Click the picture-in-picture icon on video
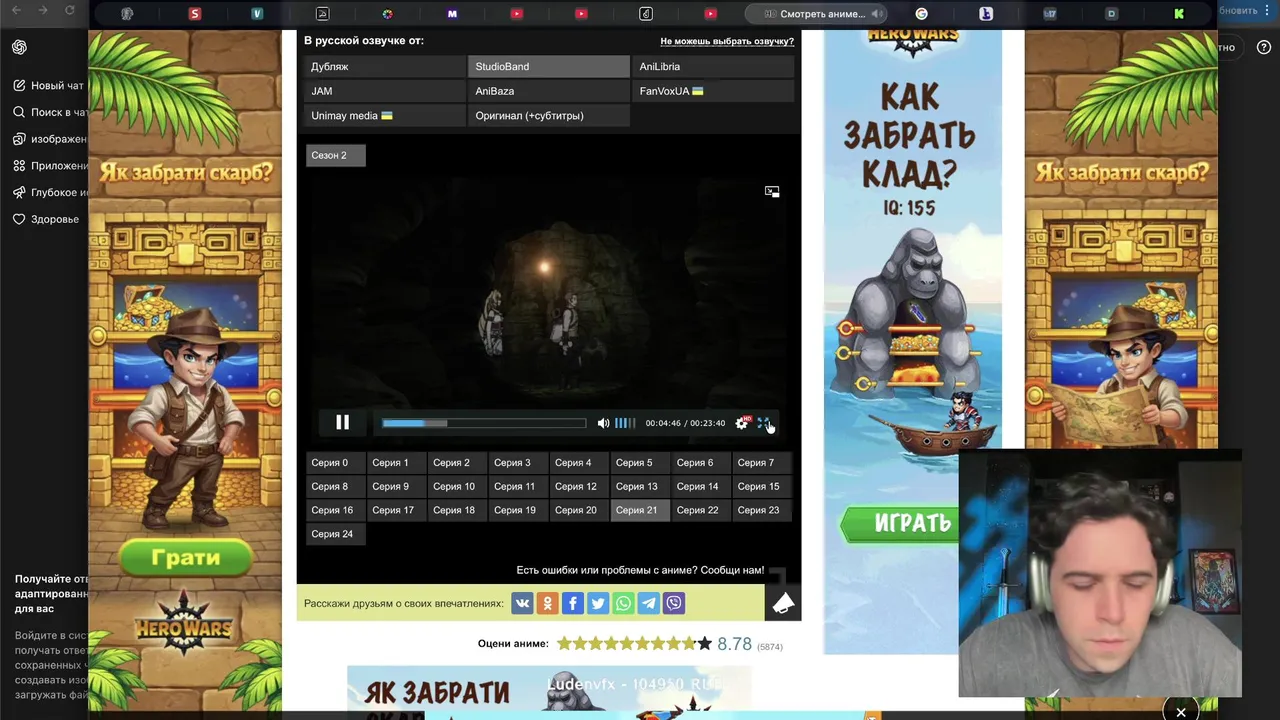1280x720 pixels. click(772, 191)
